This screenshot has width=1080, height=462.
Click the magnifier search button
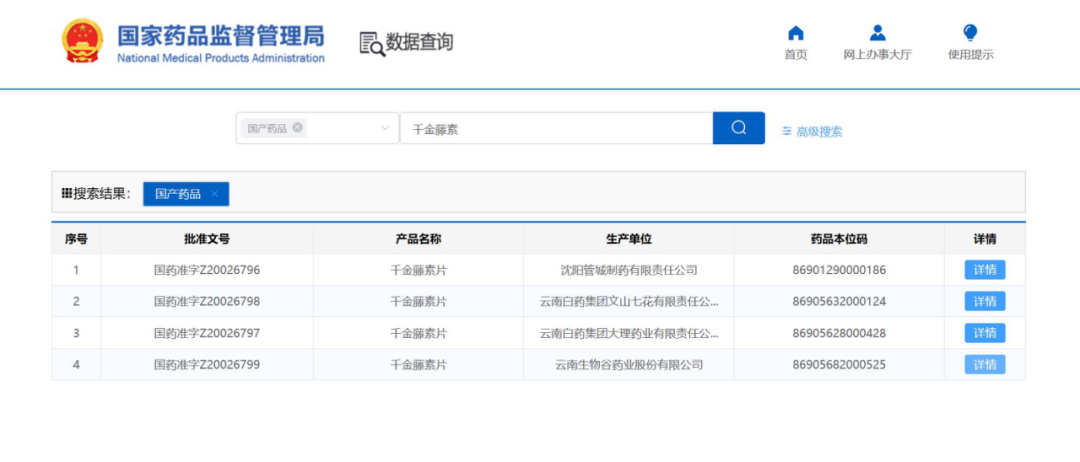(x=738, y=128)
